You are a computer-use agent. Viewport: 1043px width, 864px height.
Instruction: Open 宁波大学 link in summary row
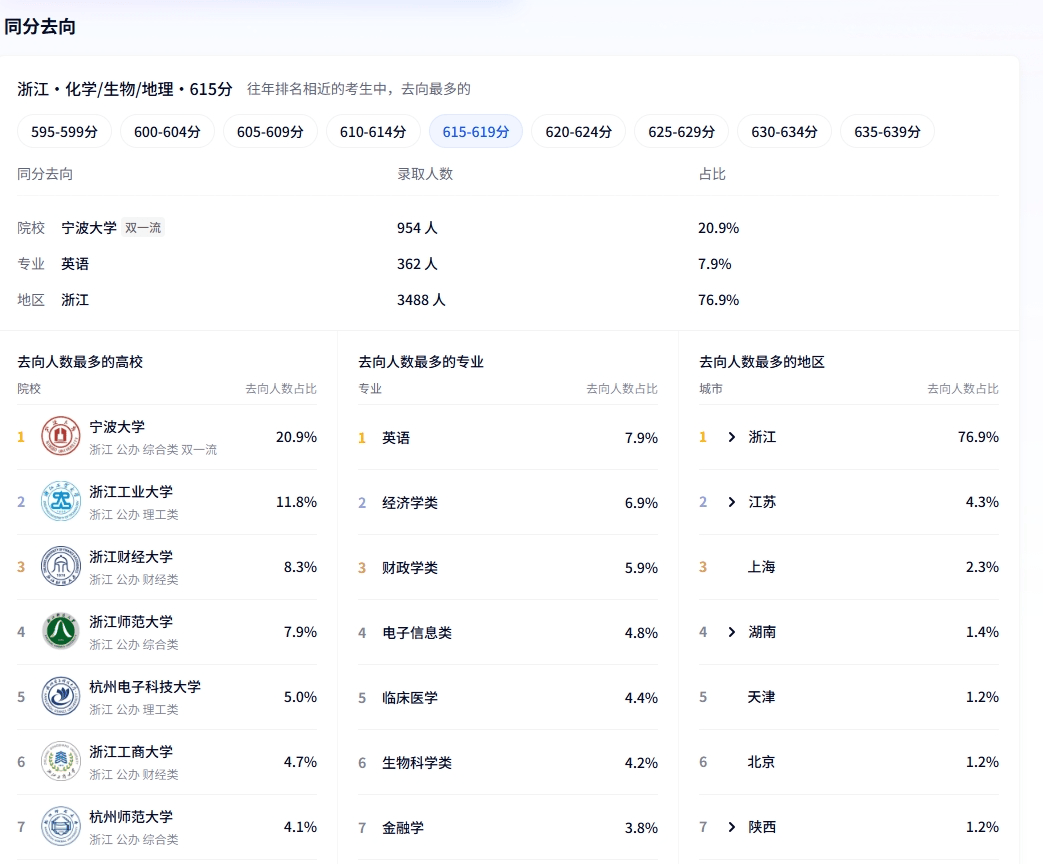(x=89, y=228)
